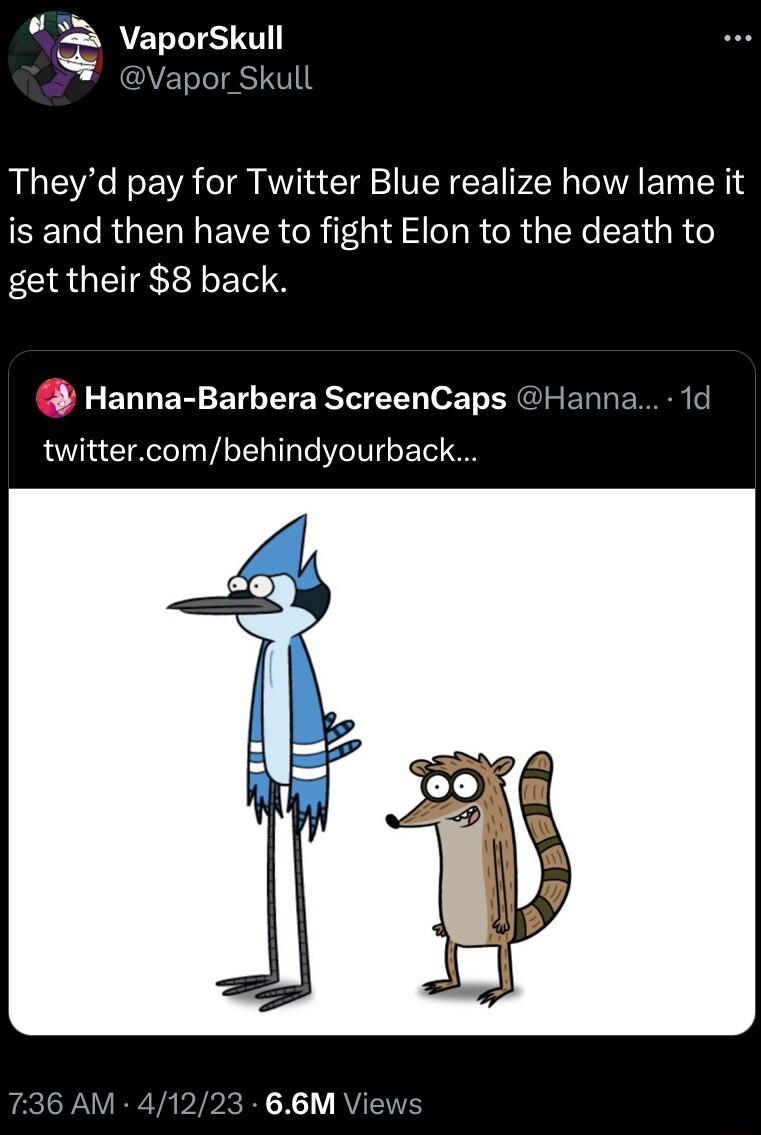Image resolution: width=761 pixels, height=1135 pixels.
Task: Open the tweet options via the ellipsis icon
Action: [x=737, y=38]
